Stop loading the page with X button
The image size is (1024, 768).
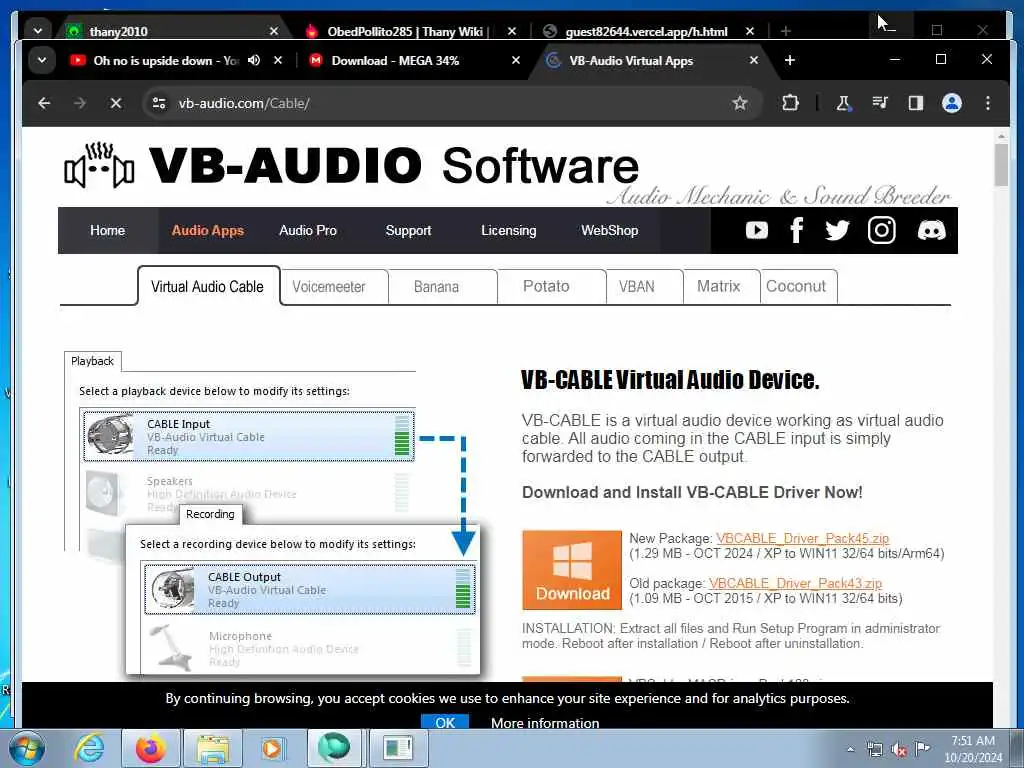[116, 103]
